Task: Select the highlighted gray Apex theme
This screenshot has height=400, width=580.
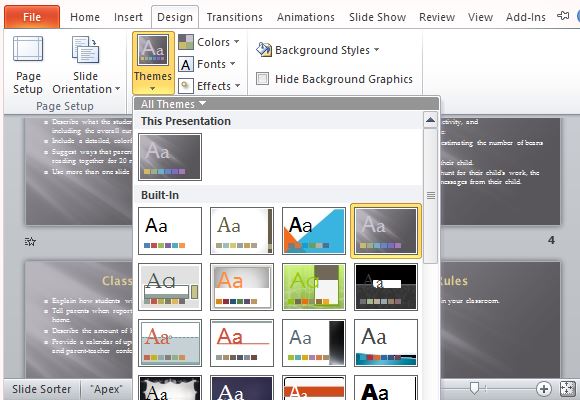Action: pos(386,231)
